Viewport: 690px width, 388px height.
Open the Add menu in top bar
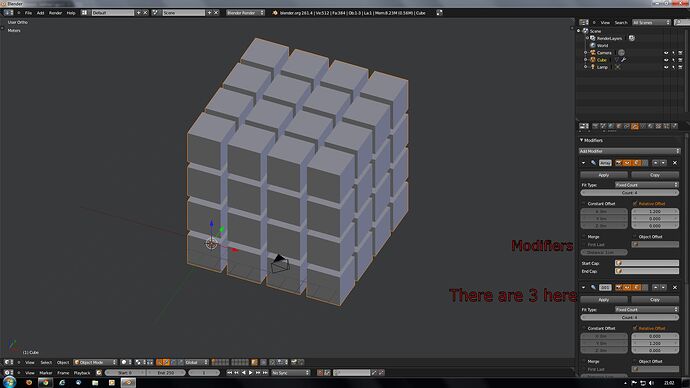[40, 13]
